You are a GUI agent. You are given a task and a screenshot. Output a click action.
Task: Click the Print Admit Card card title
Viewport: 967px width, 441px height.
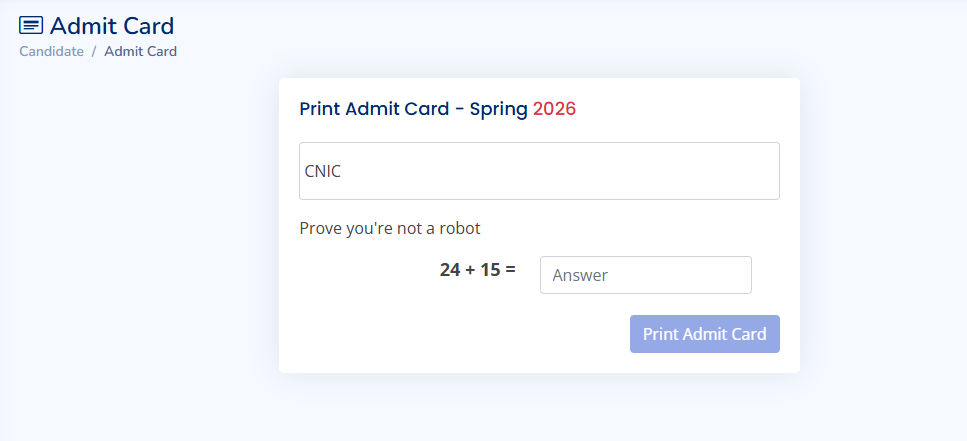coord(437,109)
